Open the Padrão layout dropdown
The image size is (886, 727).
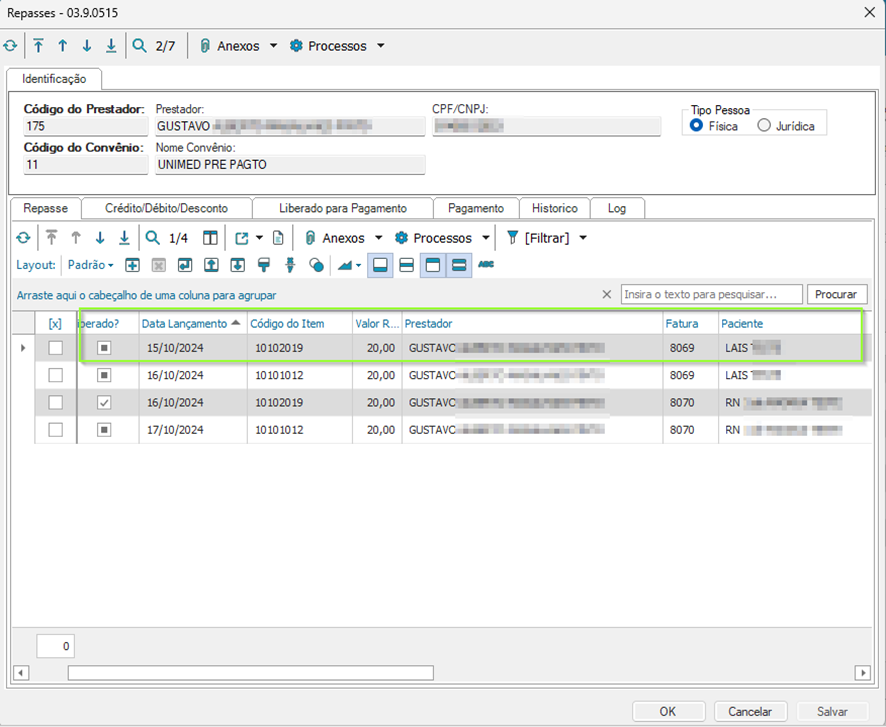90,265
